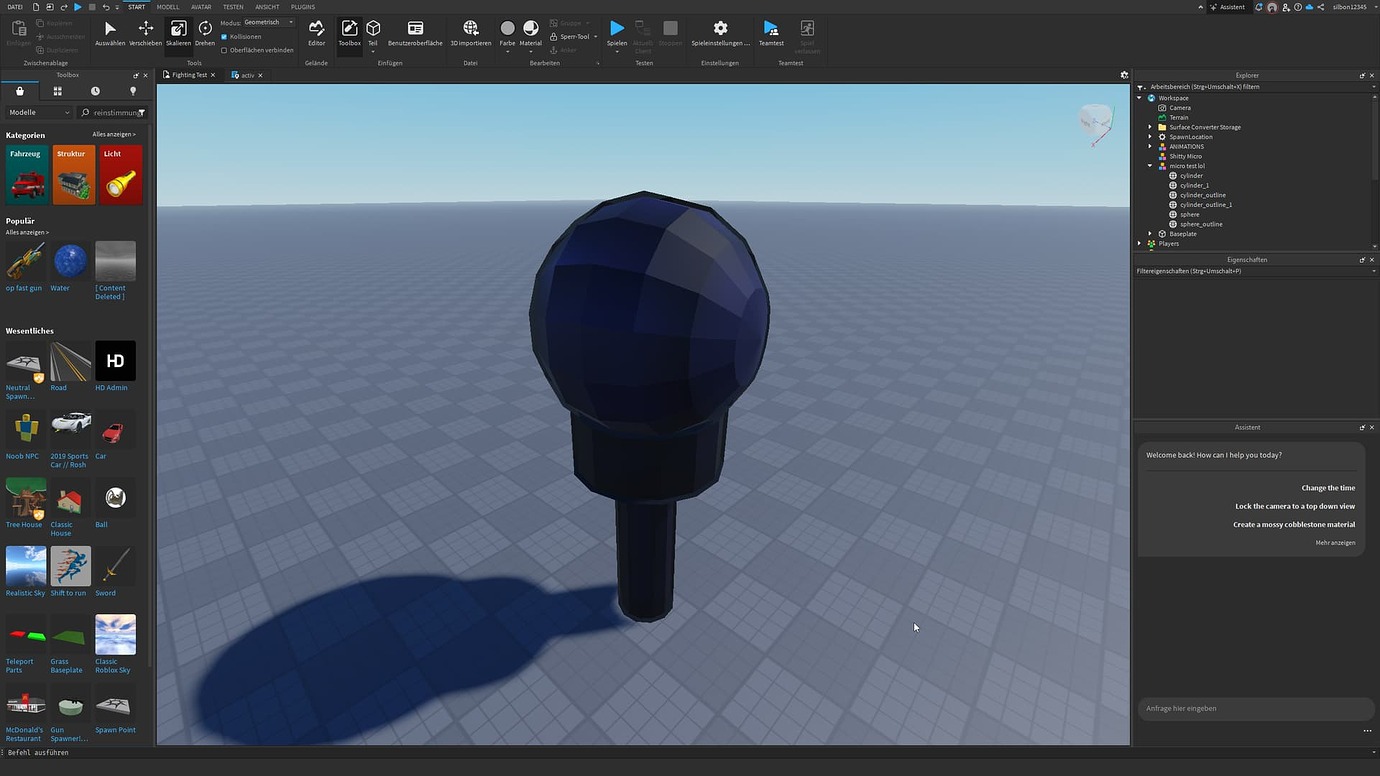Switch to the MODELL ribbon tab
The image size is (1380, 776).
(x=168, y=7)
